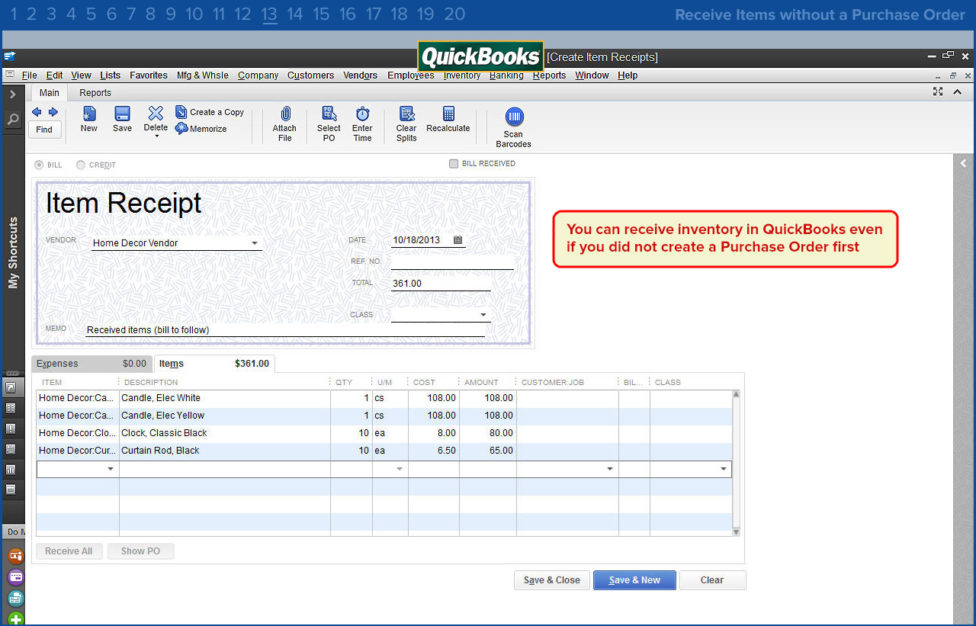Click the Memorize icon
This screenshot has height=626, width=976.
pyautogui.click(x=181, y=128)
